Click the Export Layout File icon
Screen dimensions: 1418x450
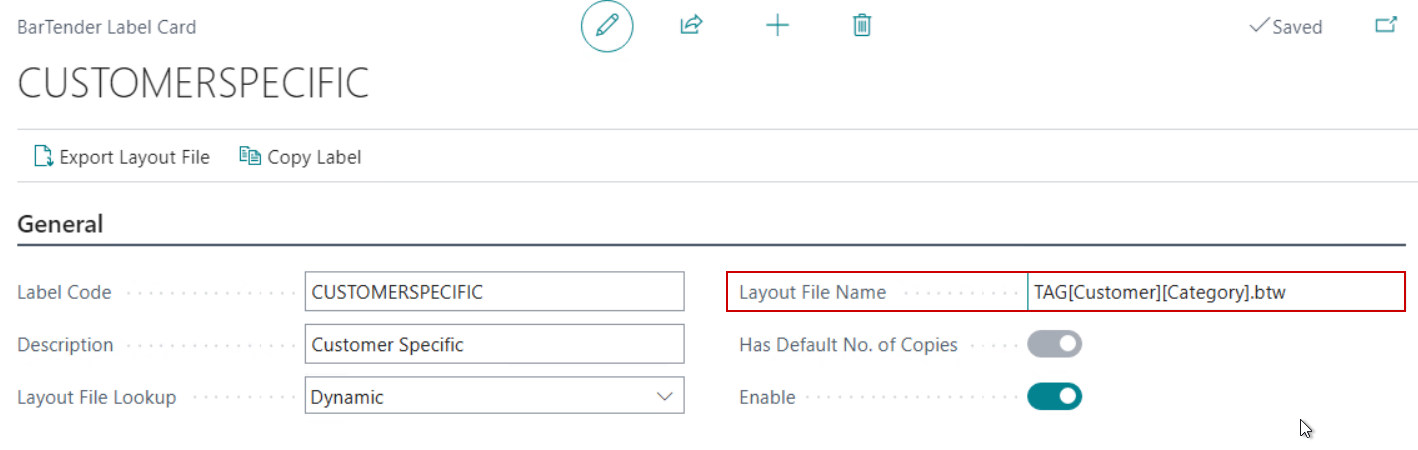pyautogui.click(x=43, y=157)
